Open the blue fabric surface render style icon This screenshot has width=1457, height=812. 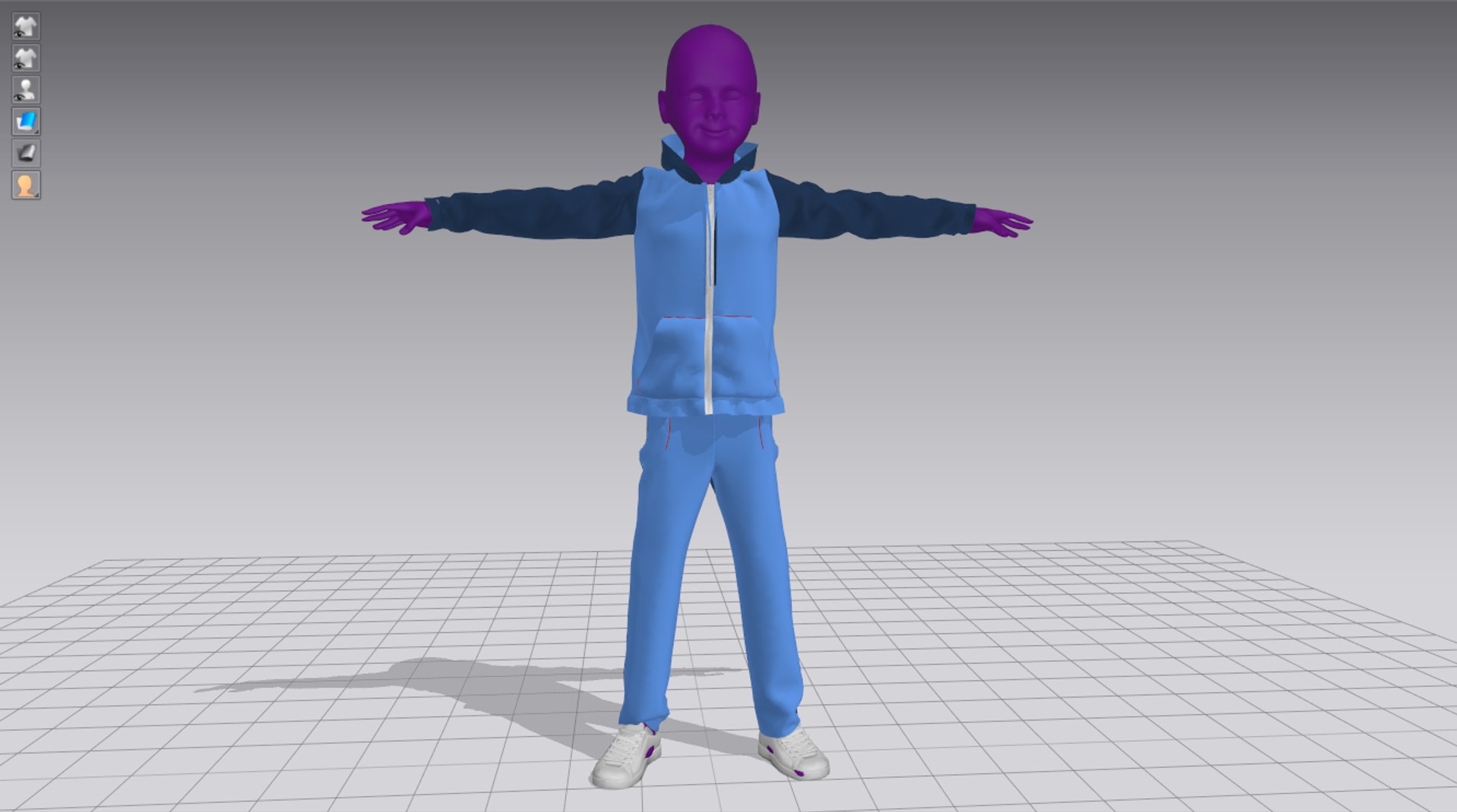coord(26,121)
